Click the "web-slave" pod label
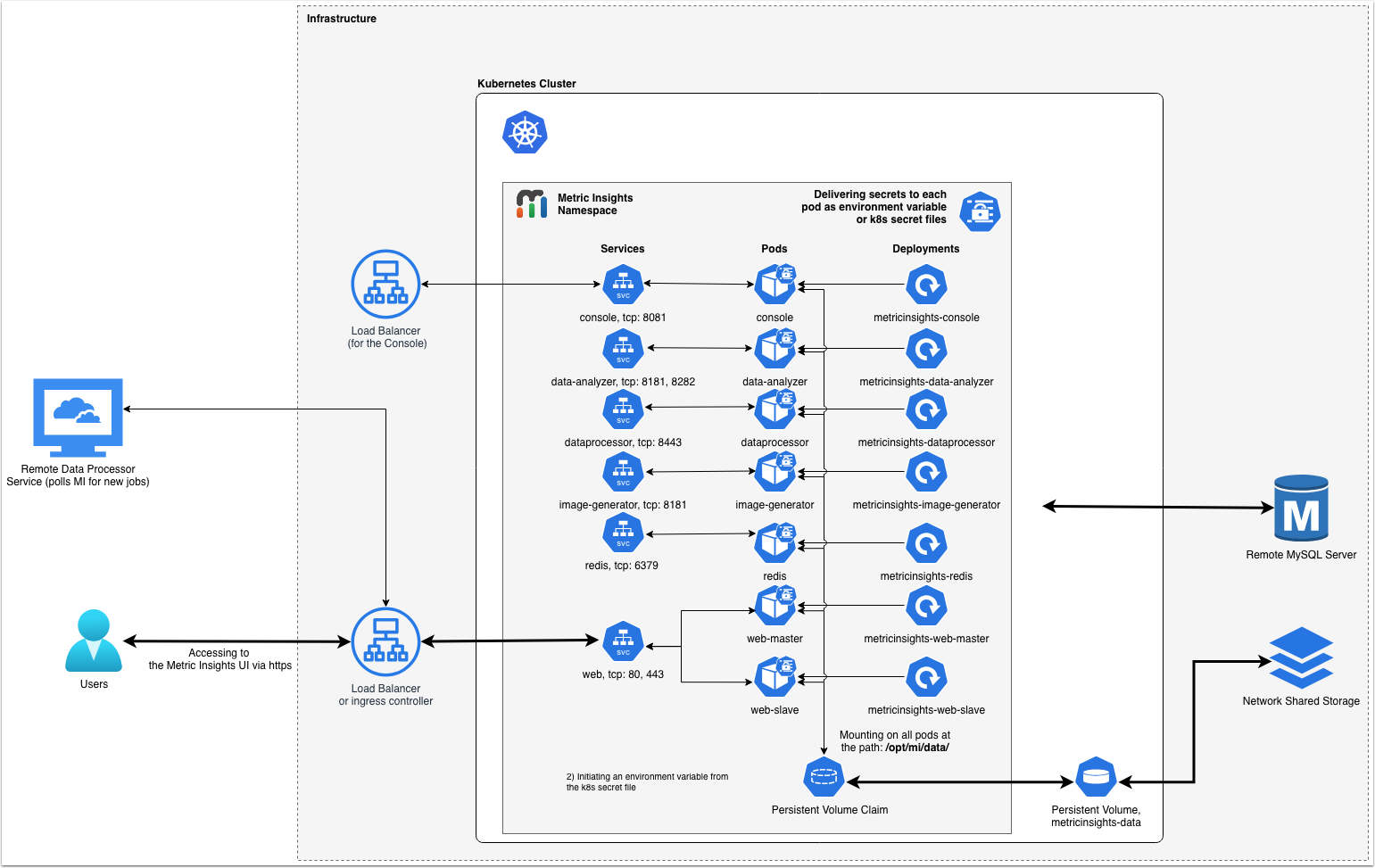 point(774,710)
